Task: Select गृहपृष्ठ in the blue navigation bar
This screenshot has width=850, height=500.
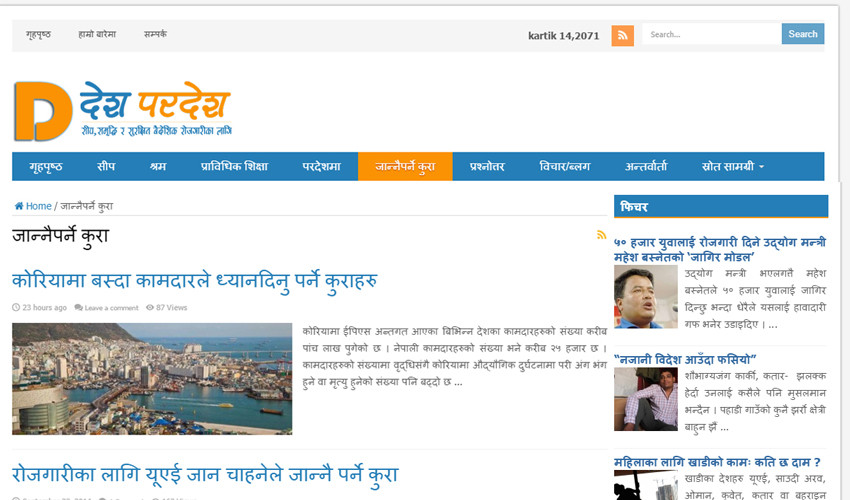Action: [x=46, y=166]
